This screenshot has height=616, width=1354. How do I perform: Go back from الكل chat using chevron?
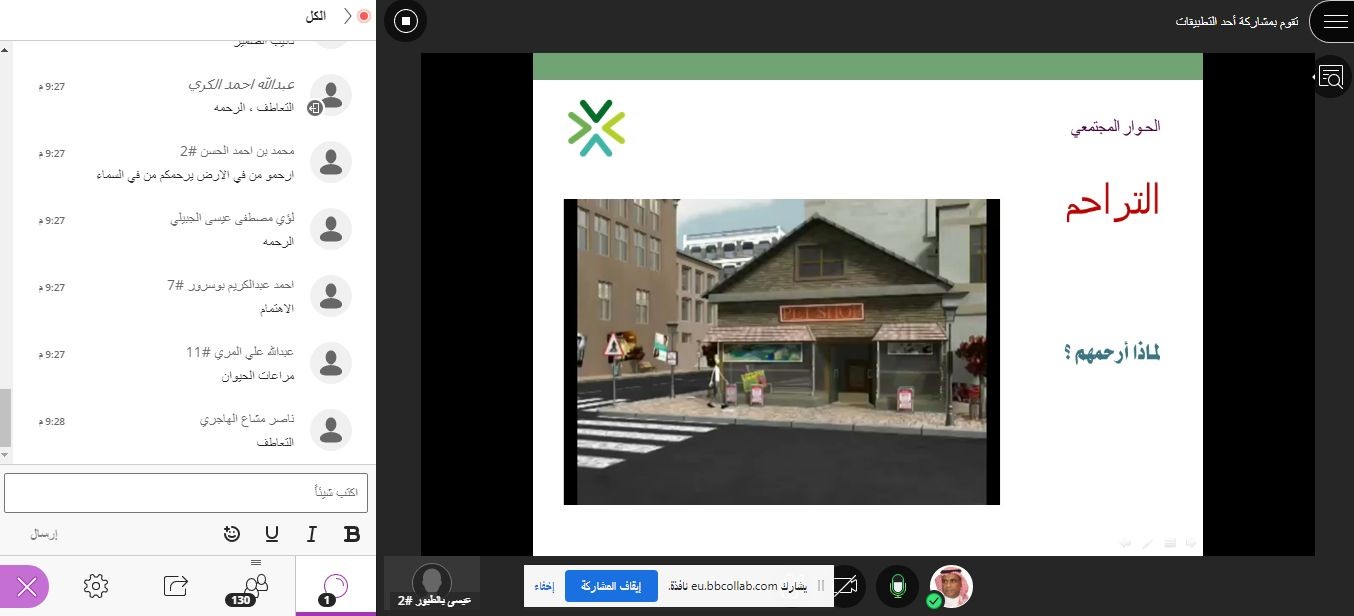pyautogui.click(x=347, y=16)
